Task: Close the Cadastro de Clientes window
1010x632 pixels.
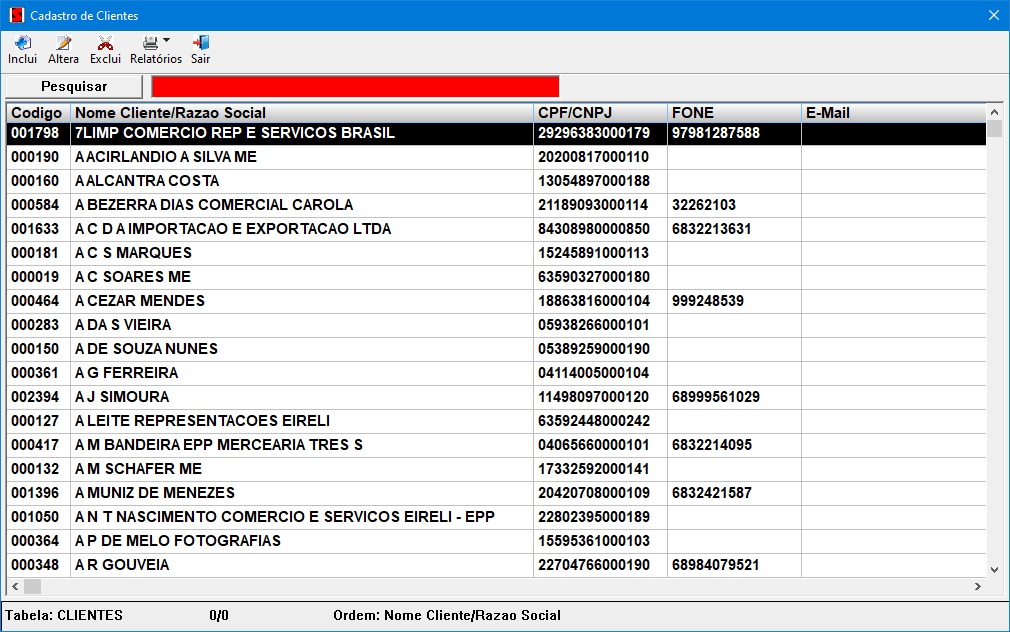Action: (x=994, y=15)
